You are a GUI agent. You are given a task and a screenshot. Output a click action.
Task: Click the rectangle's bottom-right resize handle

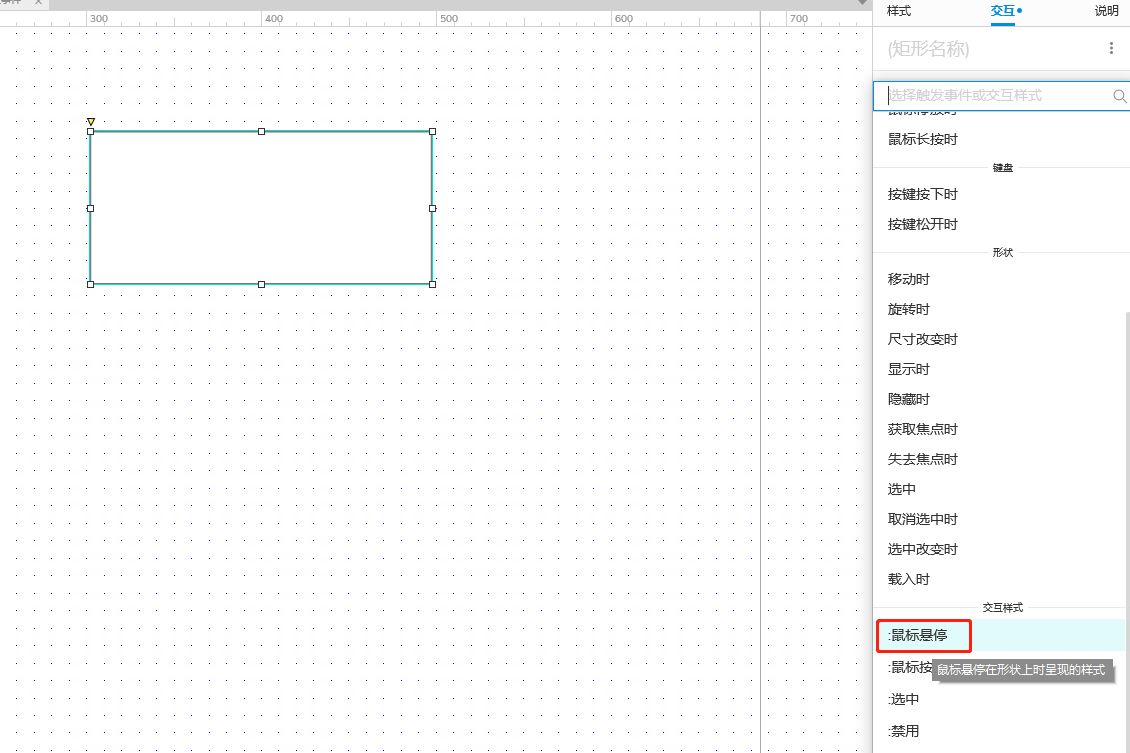[x=432, y=284]
